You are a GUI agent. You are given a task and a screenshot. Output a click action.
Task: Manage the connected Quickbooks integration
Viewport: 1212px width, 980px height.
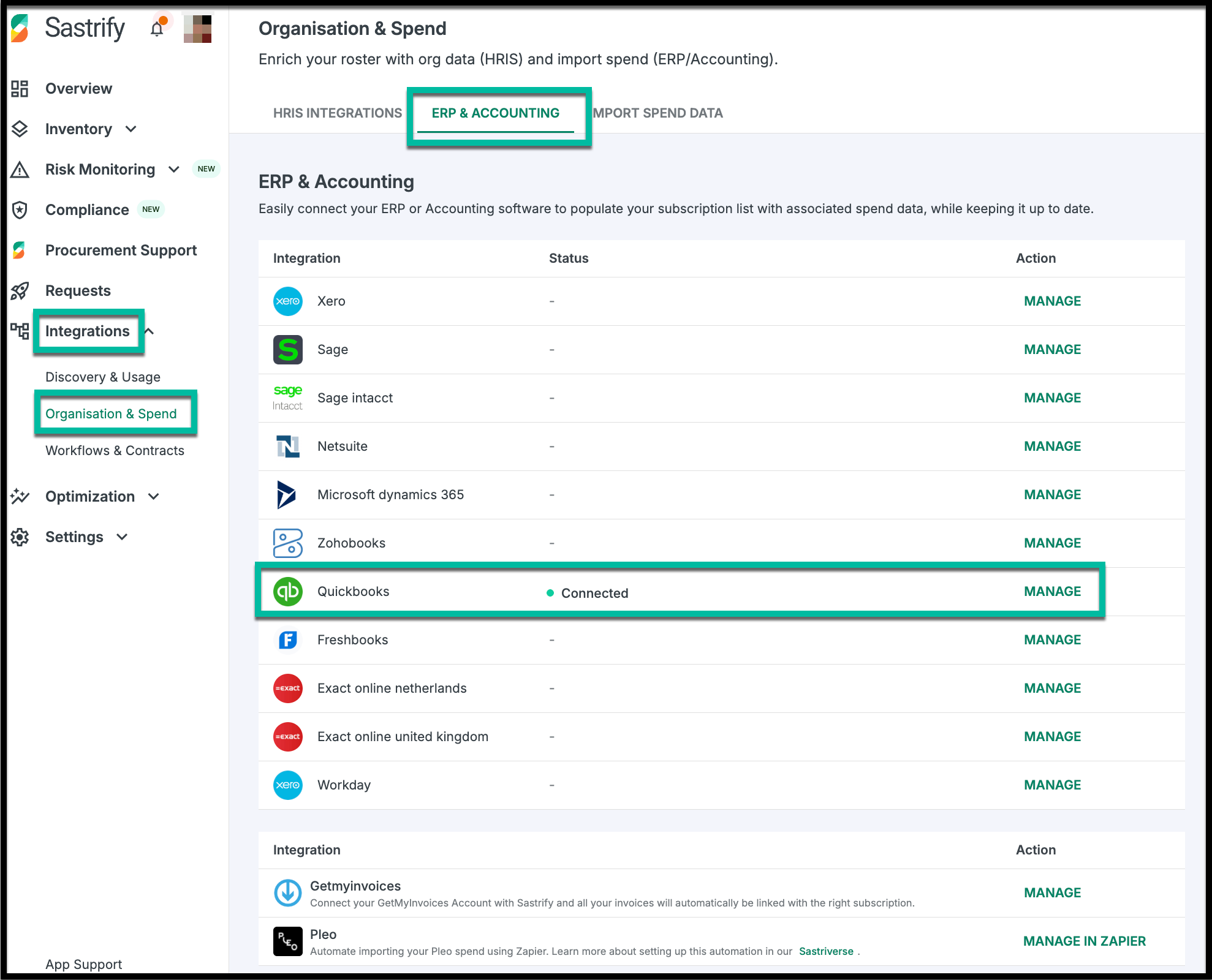[x=1053, y=592]
